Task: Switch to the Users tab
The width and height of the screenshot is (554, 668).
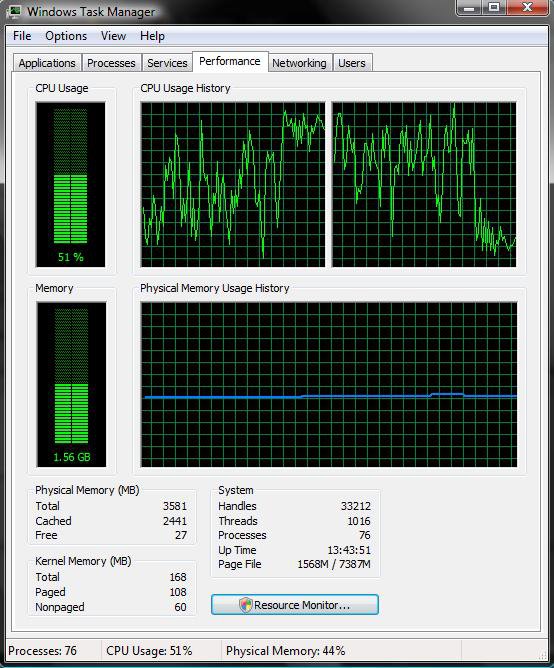Action: 352,63
